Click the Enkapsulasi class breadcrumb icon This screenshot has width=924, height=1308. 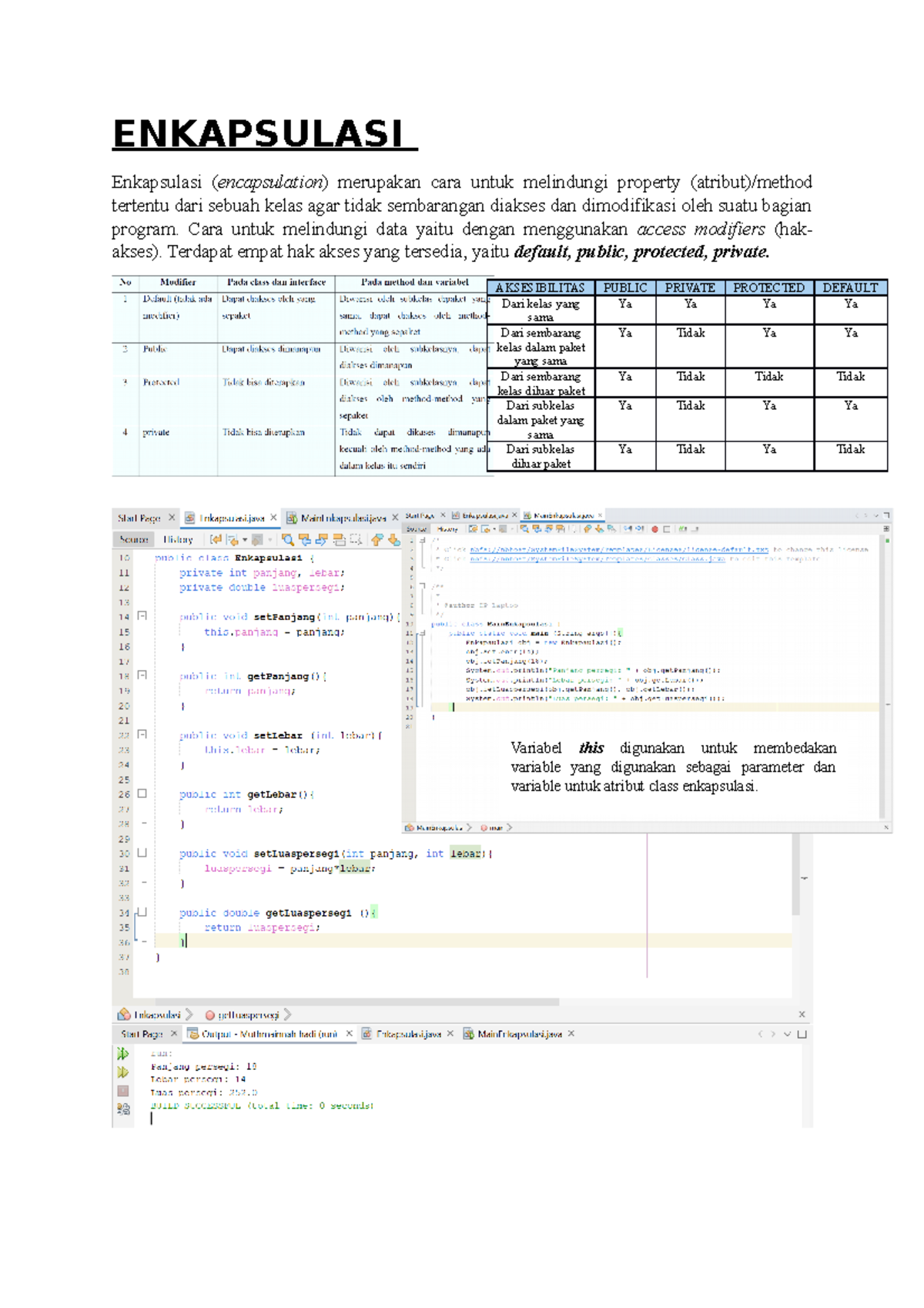[x=124, y=1015]
